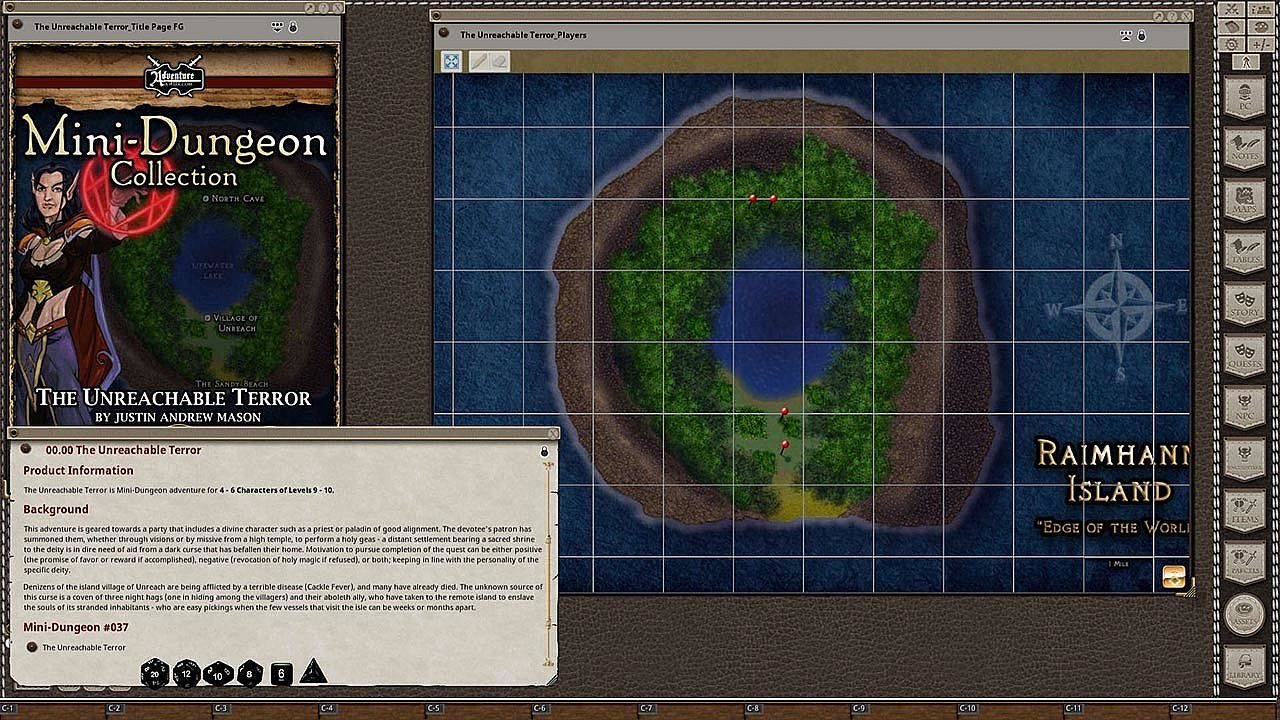Pick up the d12 die

point(187,673)
